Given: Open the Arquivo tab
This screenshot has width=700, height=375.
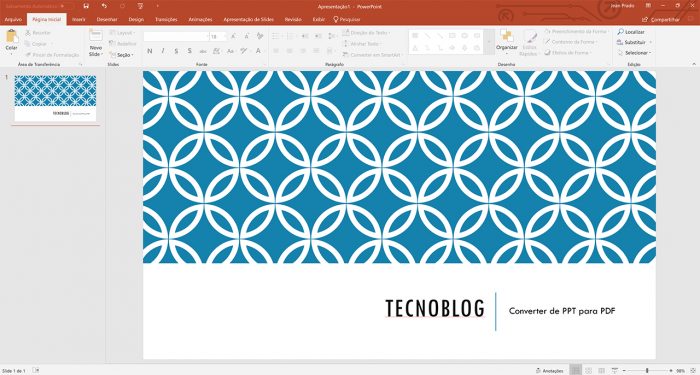Looking at the screenshot, I should (13, 20).
